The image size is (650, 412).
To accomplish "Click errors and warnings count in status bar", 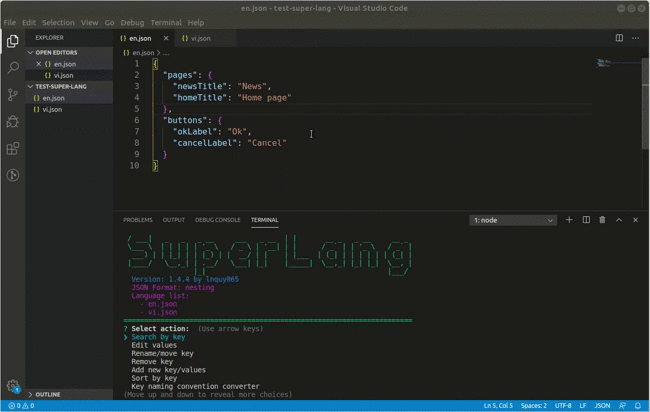I will tap(22, 406).
